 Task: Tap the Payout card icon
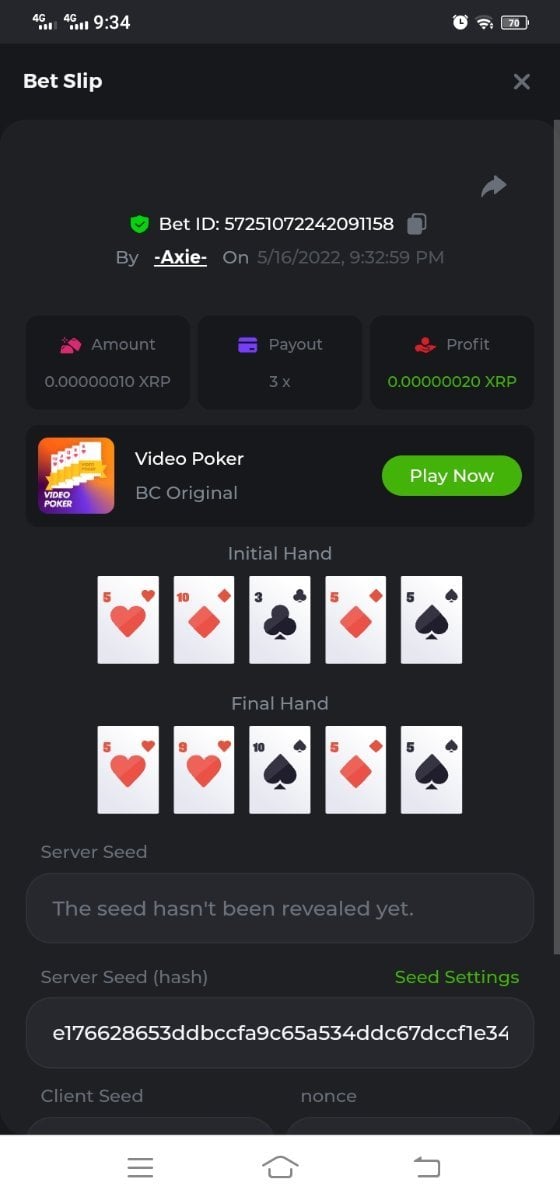[248, 344]
